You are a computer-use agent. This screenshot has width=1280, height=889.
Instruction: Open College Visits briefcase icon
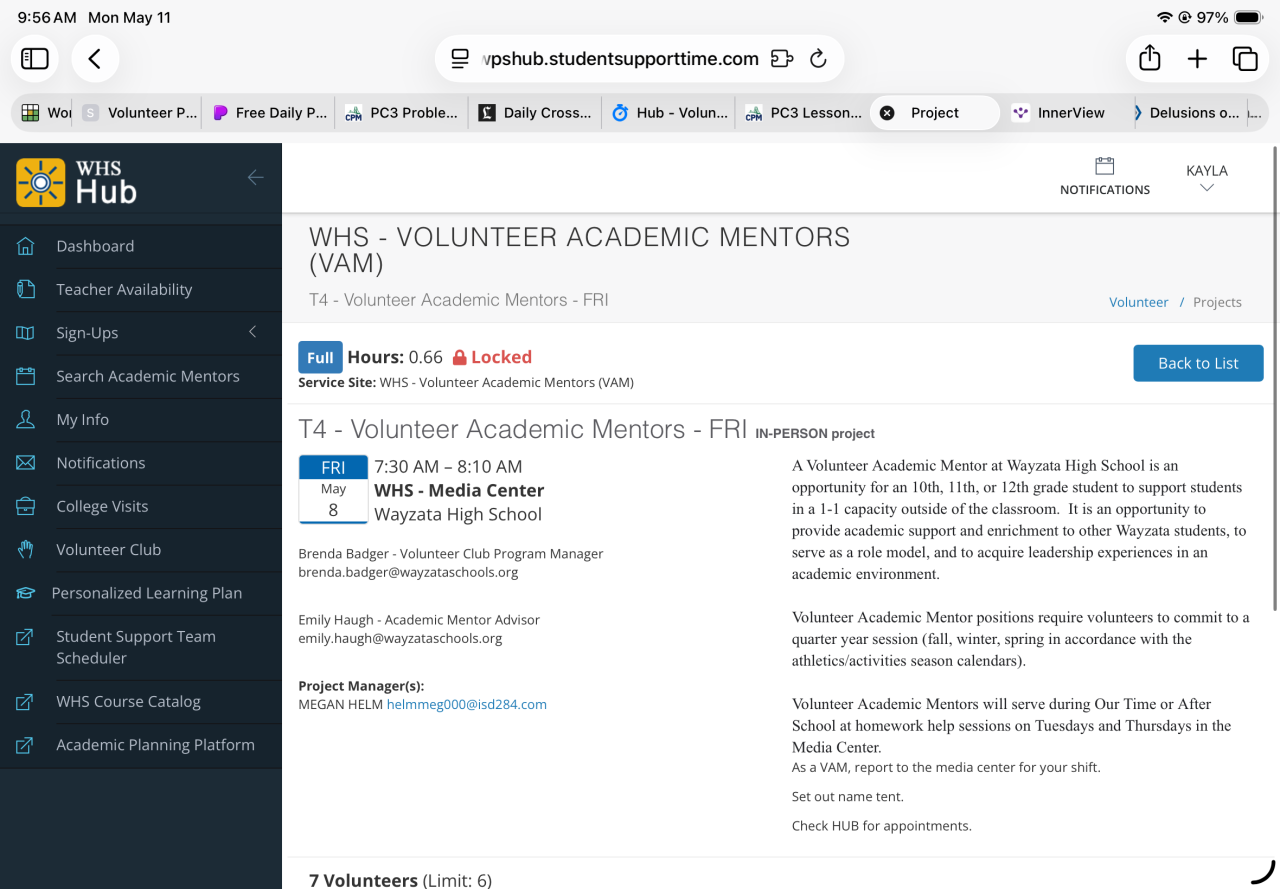click(26, 506)
